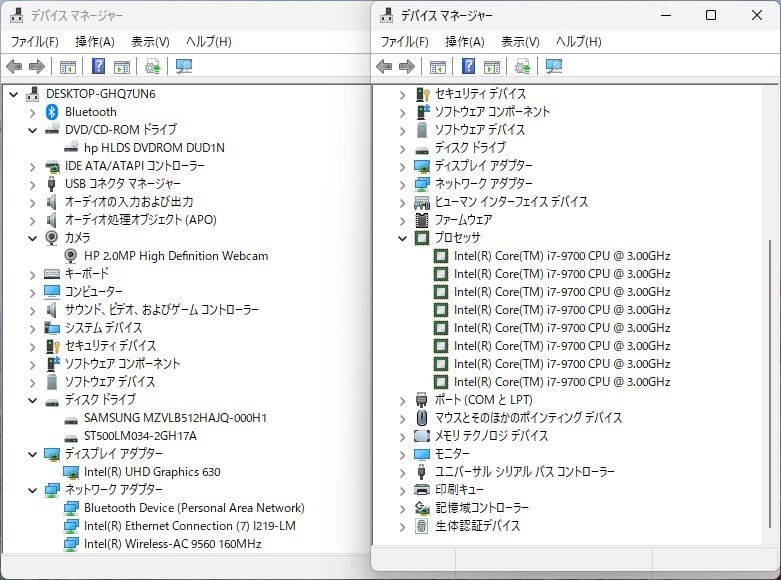Click Update driver icon in left window toolbar

pyautogui.click(x=152, y=66)
